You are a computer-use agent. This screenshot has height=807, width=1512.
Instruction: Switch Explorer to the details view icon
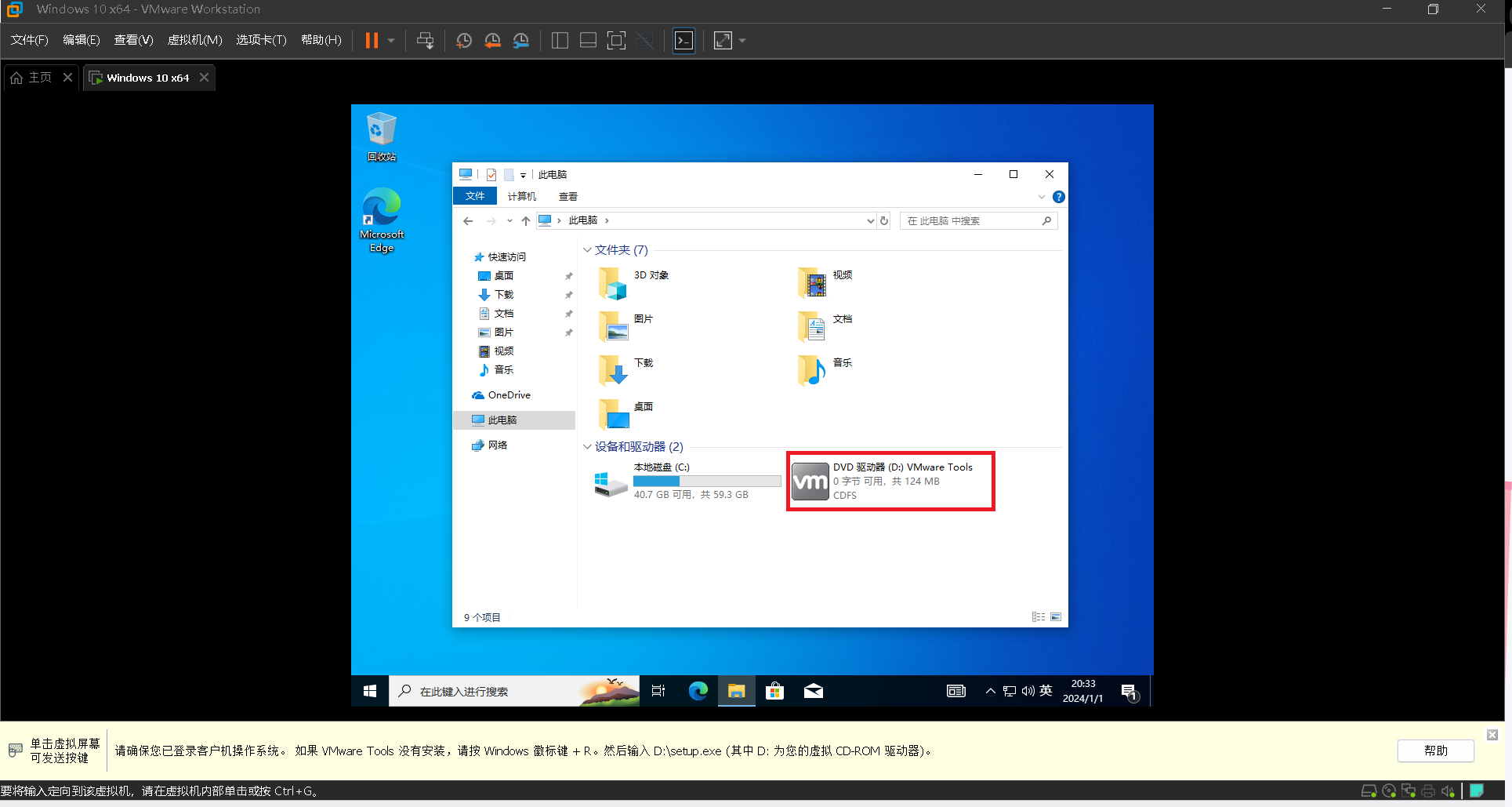[1039, 617]
